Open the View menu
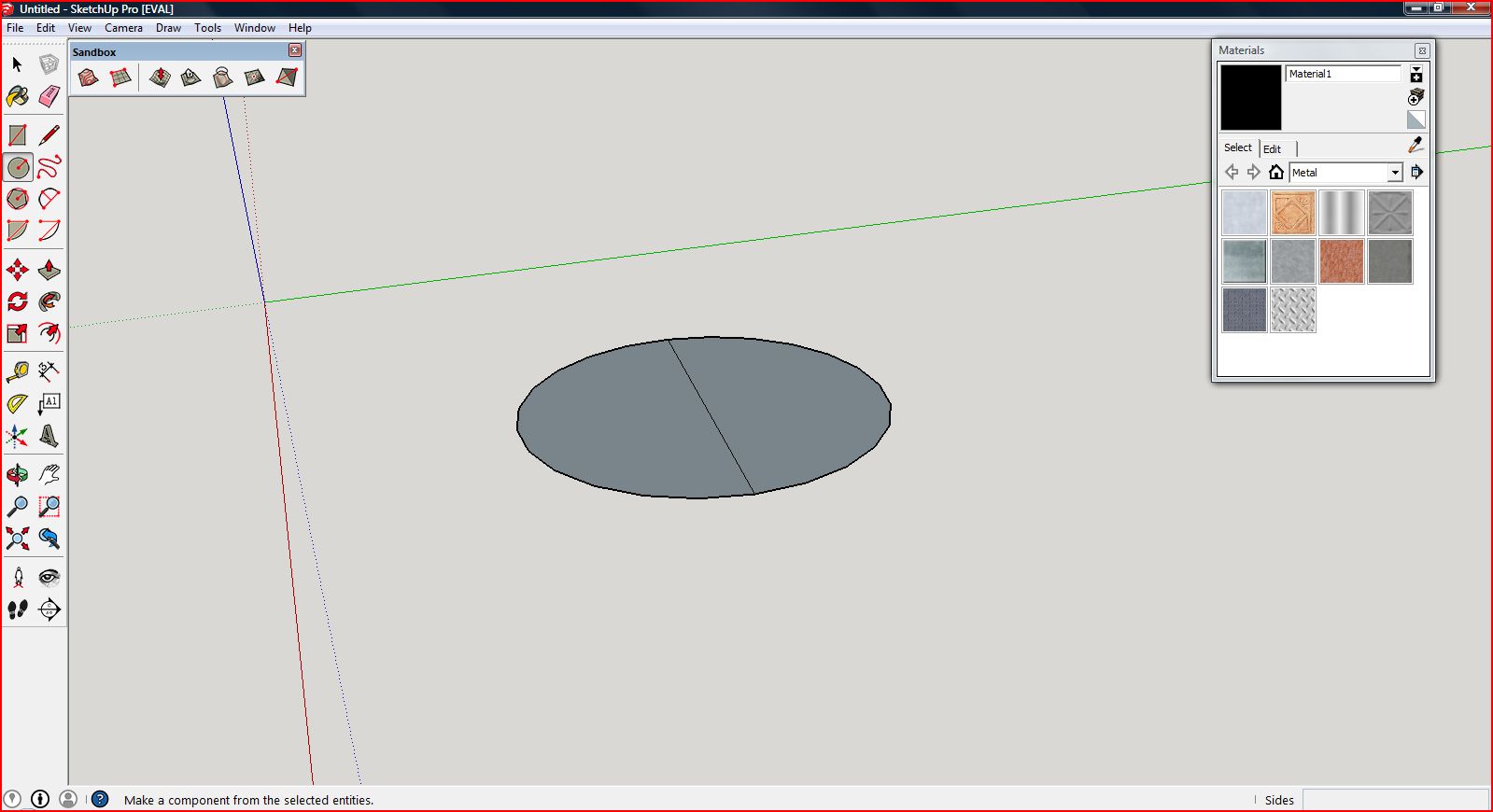 79,28
